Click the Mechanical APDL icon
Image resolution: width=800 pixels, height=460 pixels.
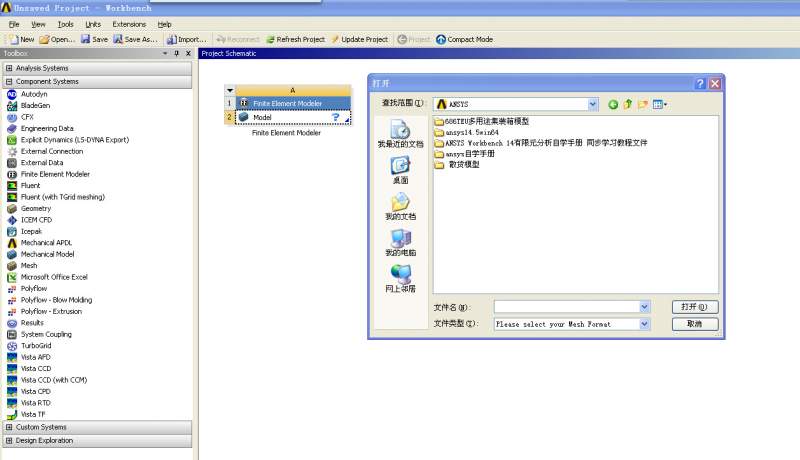point(12,243)
